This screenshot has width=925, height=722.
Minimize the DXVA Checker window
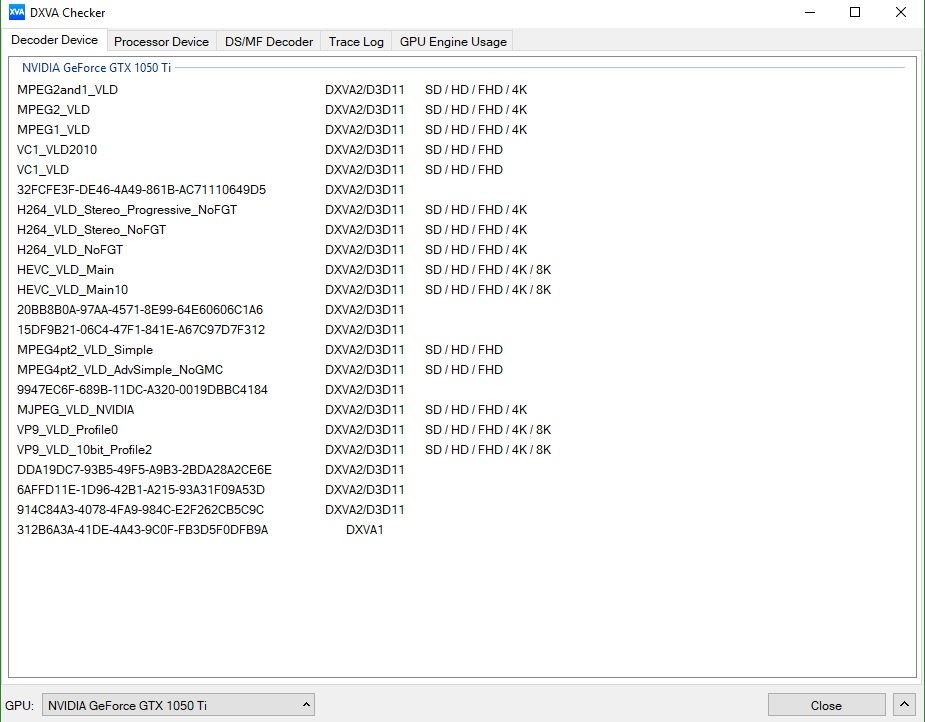point(810,12)
